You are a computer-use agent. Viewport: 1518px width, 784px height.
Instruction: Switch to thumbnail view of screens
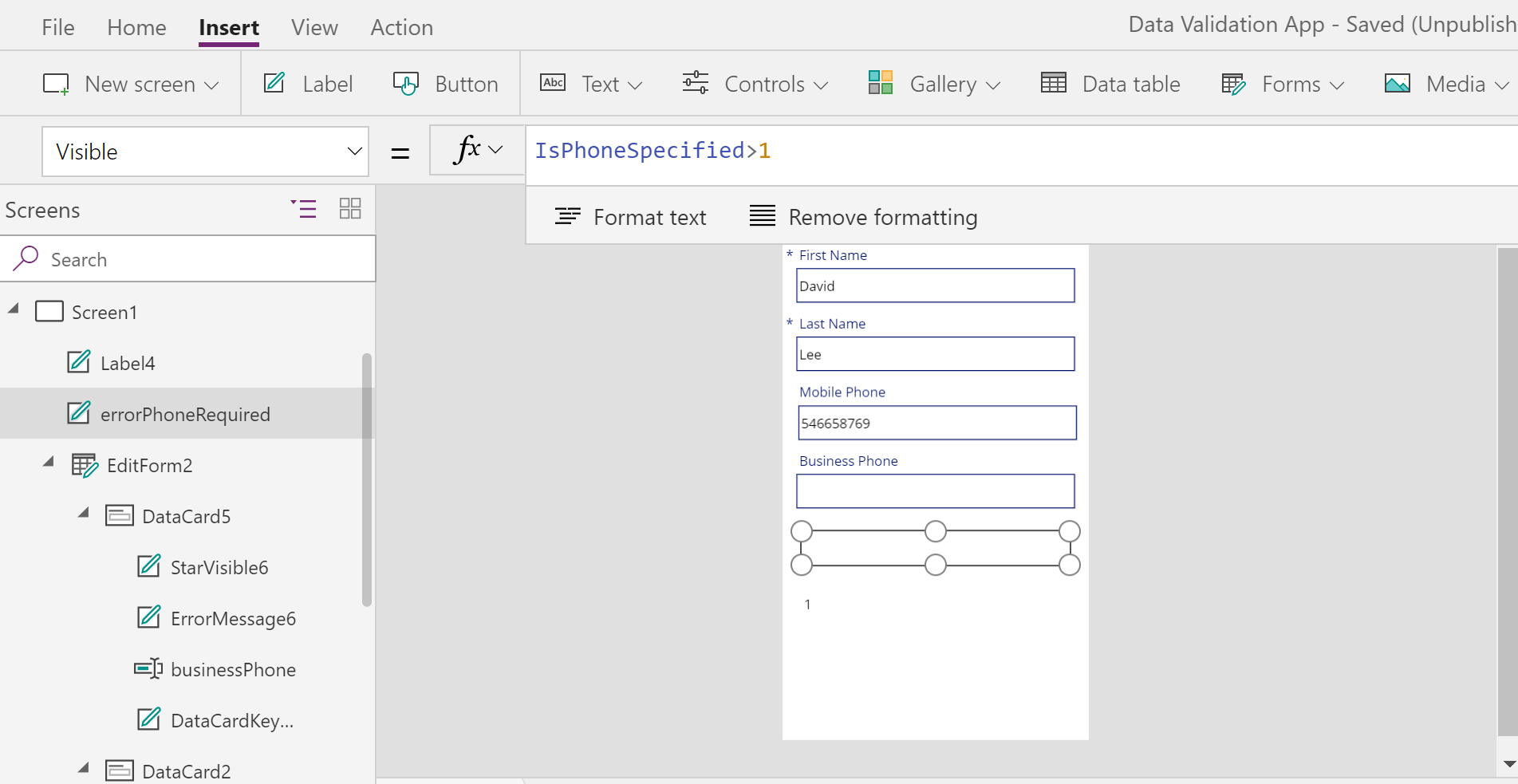point(349,209)
